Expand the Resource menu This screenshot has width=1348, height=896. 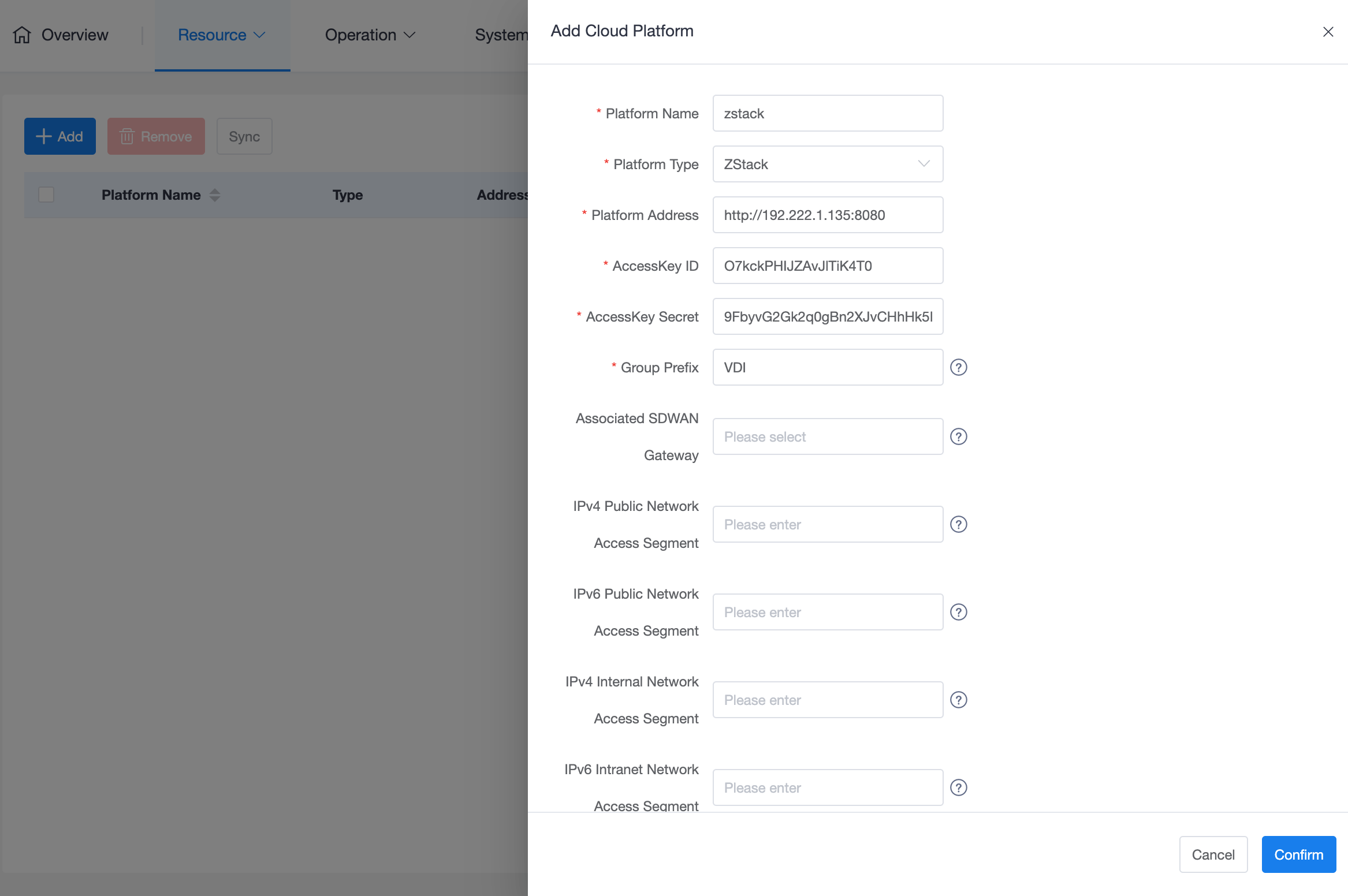[222, 35]
